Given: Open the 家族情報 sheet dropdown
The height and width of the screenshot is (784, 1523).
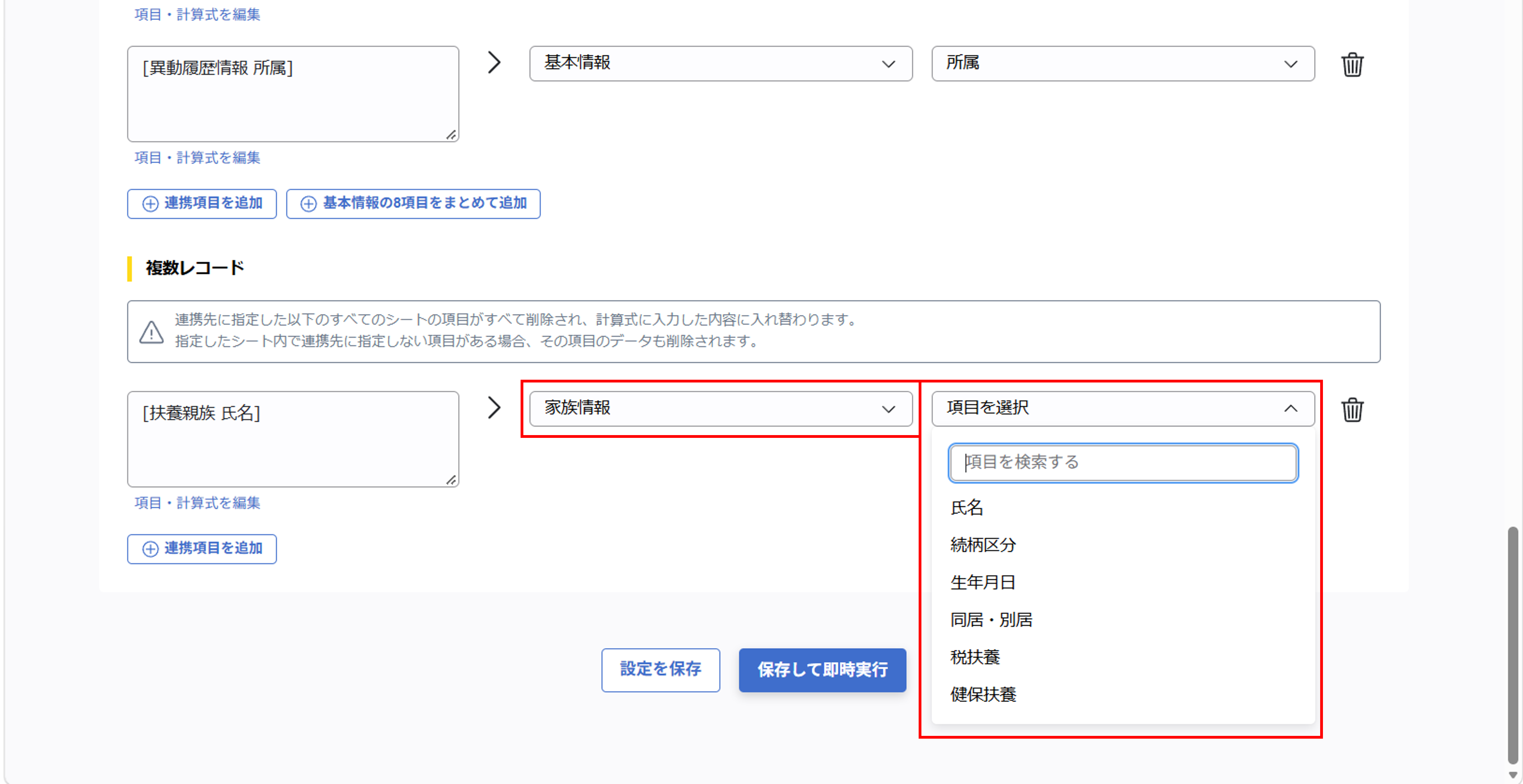Looking at the screenshot, I should 721,408.
